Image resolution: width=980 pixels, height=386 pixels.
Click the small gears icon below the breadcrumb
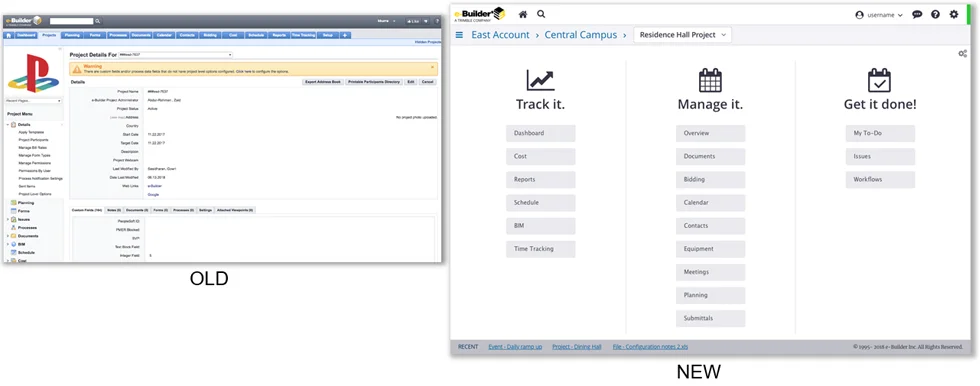point(962,54)
